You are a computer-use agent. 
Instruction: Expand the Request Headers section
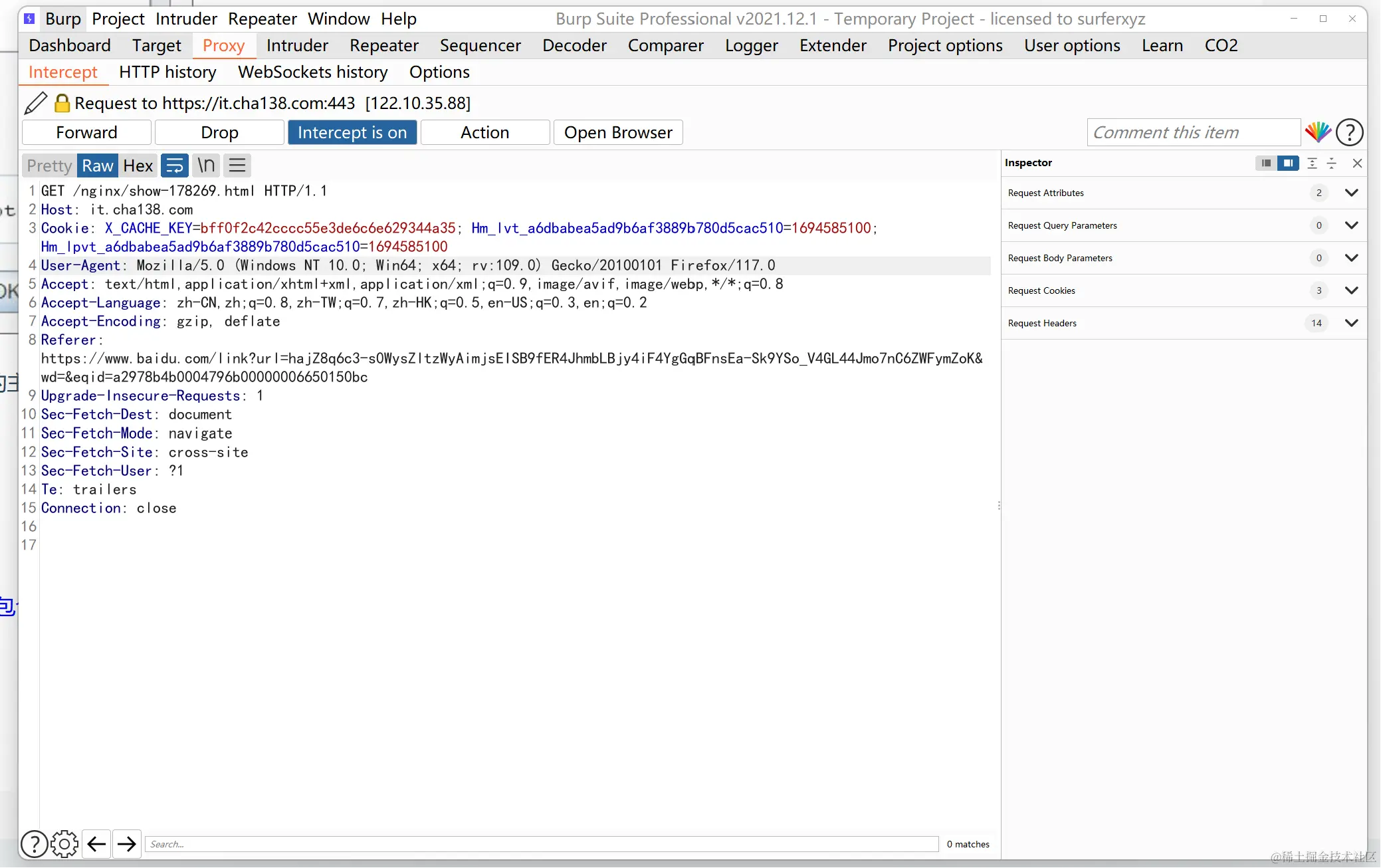[x=1351, y=323]
